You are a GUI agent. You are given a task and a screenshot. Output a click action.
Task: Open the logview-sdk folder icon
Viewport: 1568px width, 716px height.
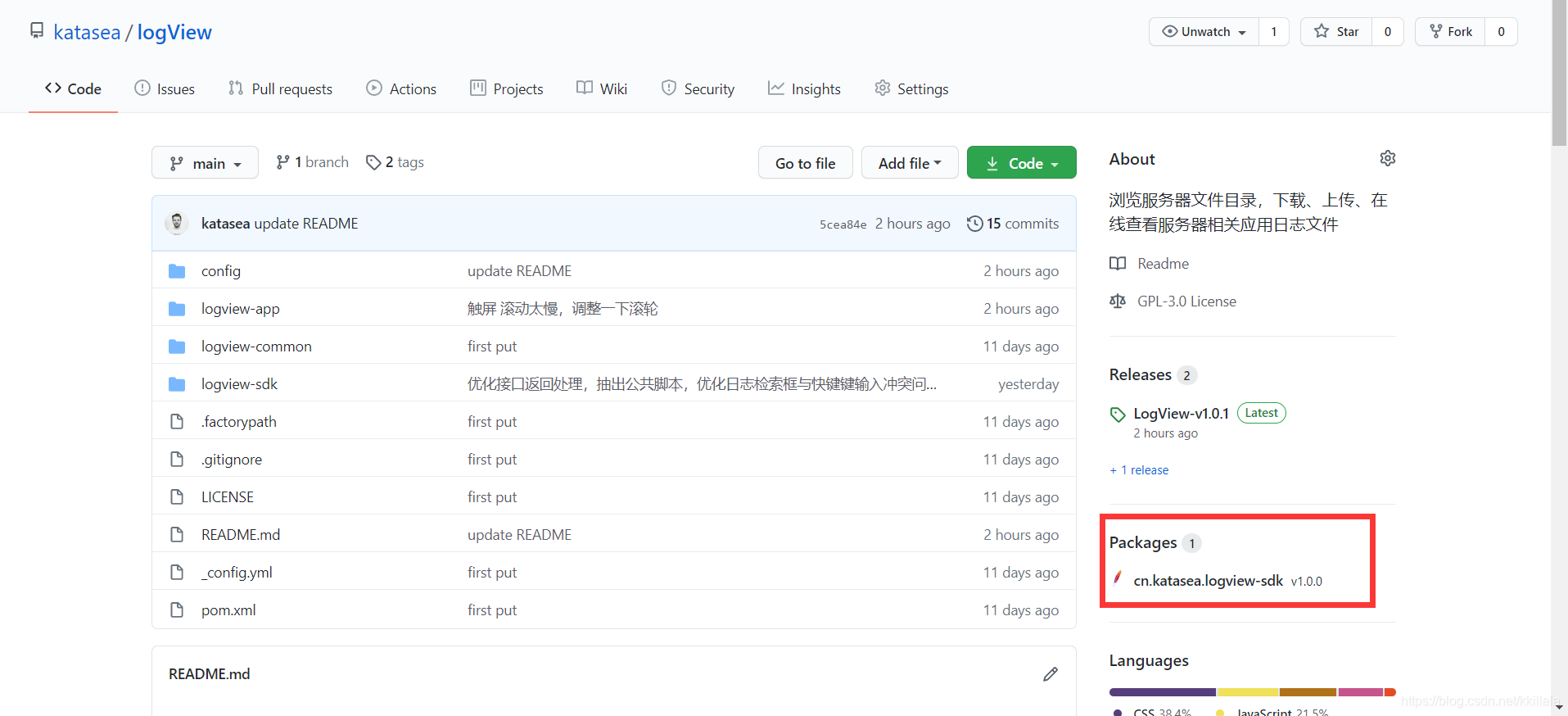click(x=177, y=384)
